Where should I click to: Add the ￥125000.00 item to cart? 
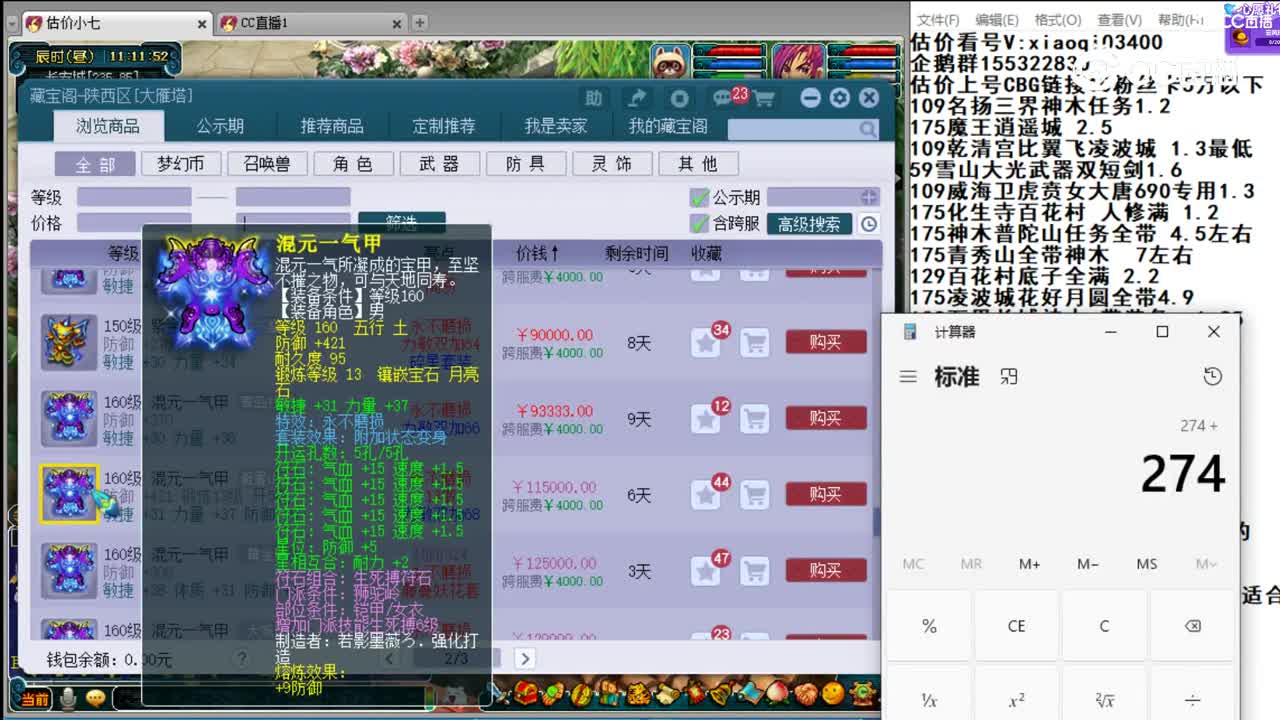[x=754, y=571]
